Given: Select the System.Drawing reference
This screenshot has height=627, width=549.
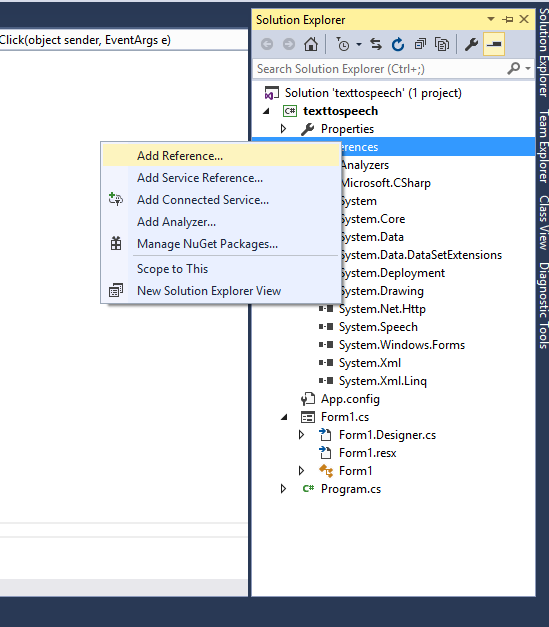Looking at the screenshot, I should pos(382,291).
